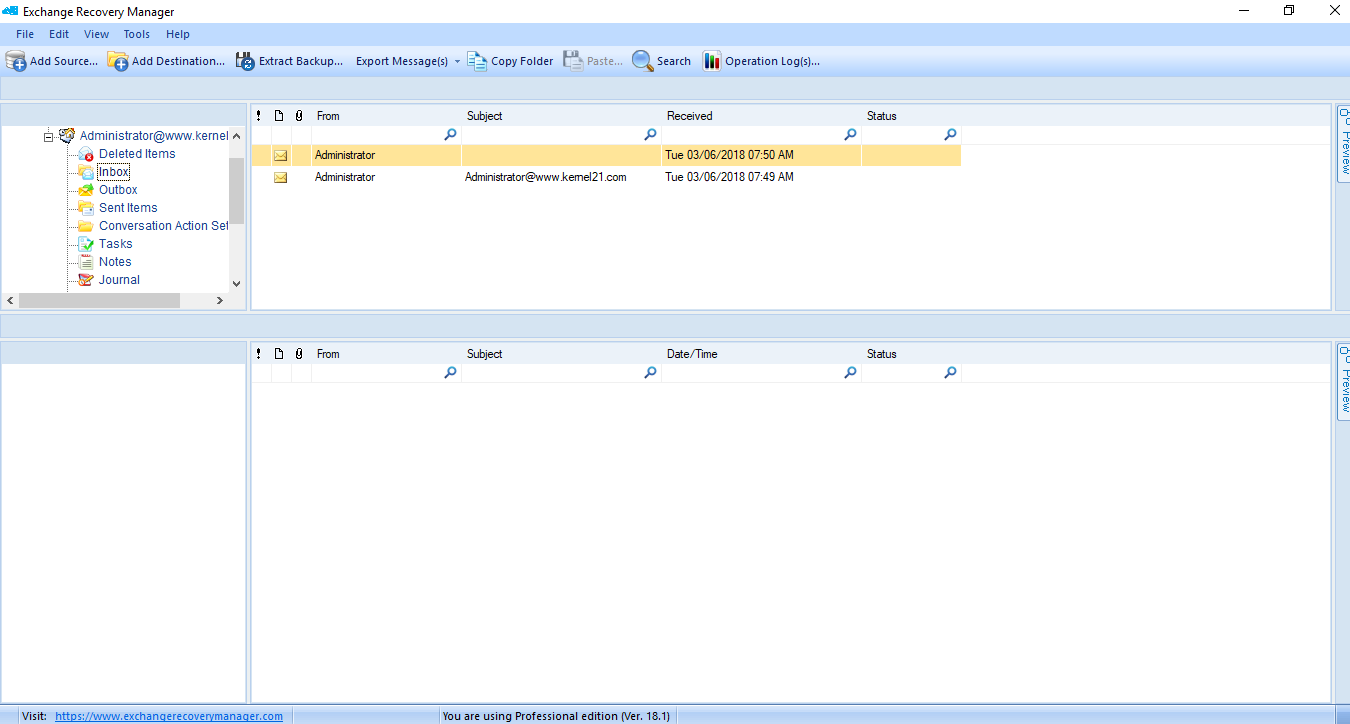Open lower Preview side tab
The image size is (1350, 724).
(x=1343, y=382)
